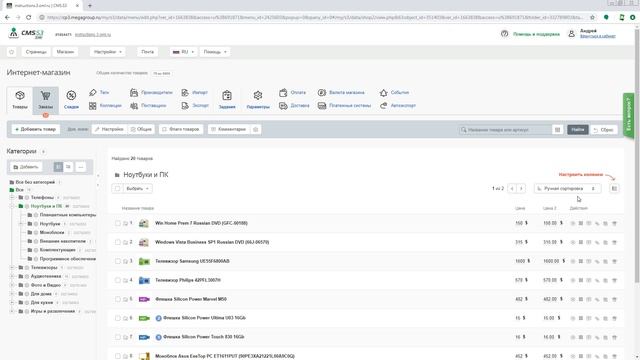Open the Почта menu item
This screenshot has height=360, width=640.
point(147,52)
